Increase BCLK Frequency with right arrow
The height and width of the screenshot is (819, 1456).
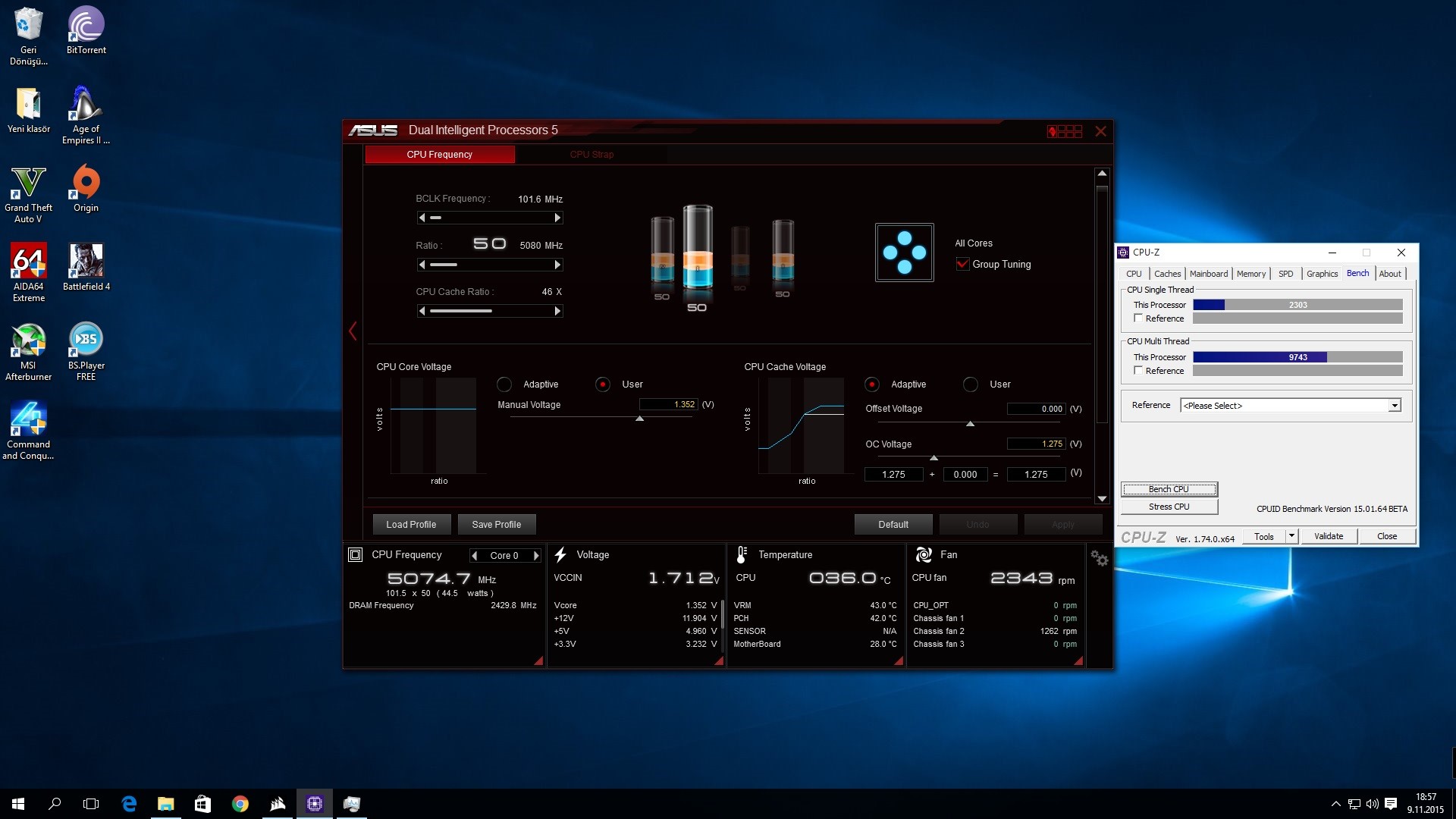(x=557, y=218)
